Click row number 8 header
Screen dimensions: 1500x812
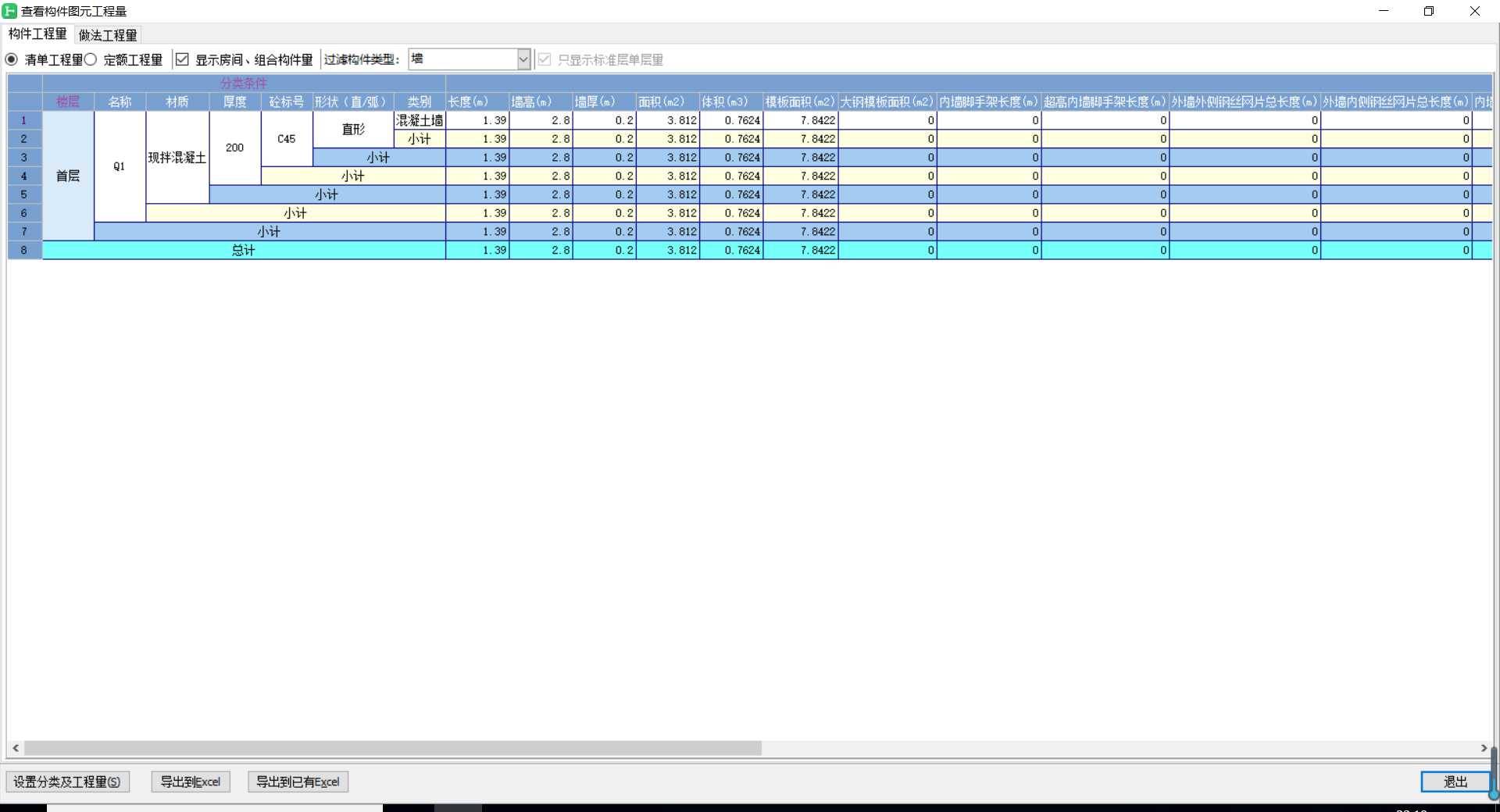24,250
